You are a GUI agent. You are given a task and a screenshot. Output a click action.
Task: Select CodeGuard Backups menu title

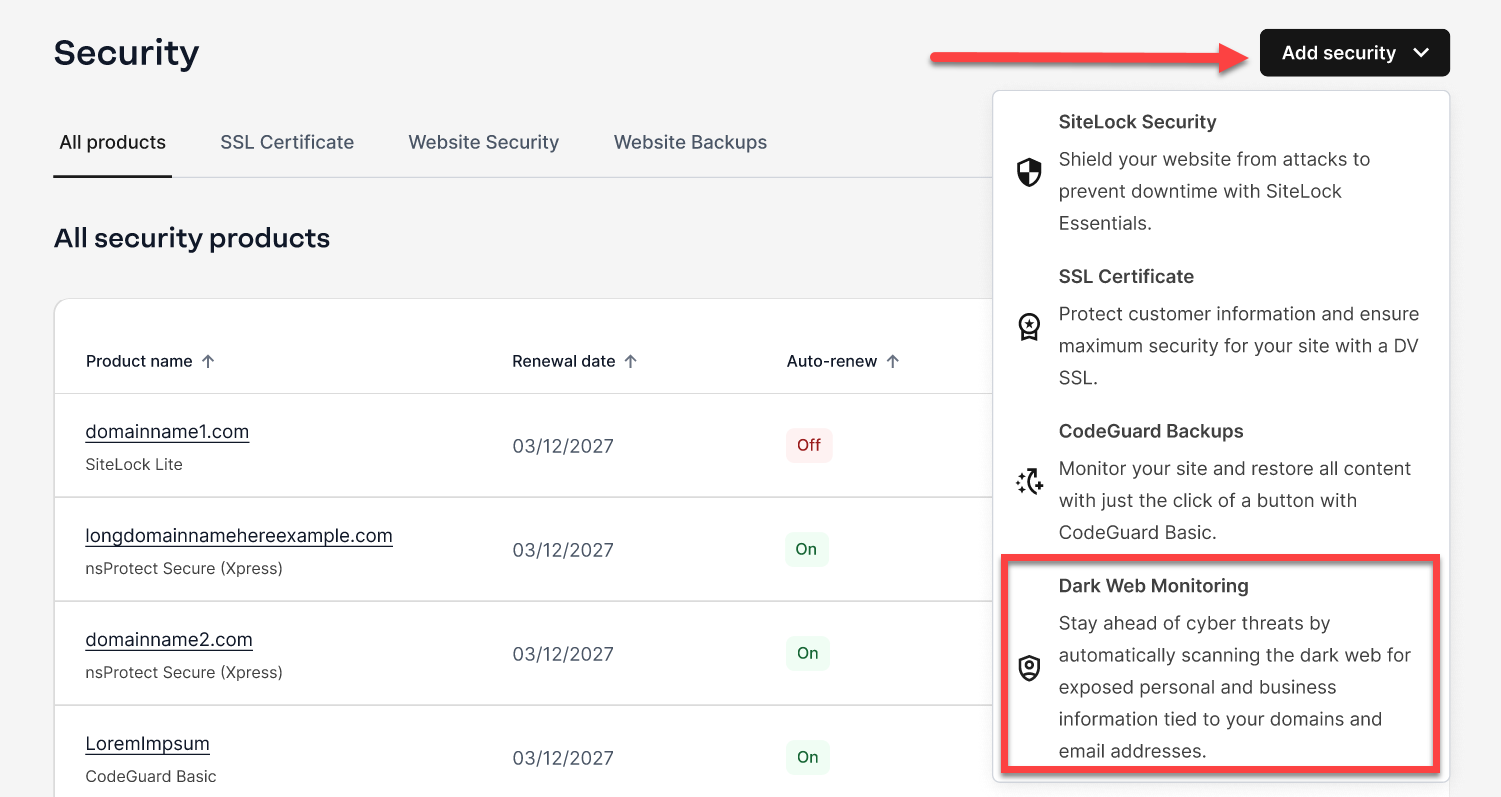click(1151, 432)
